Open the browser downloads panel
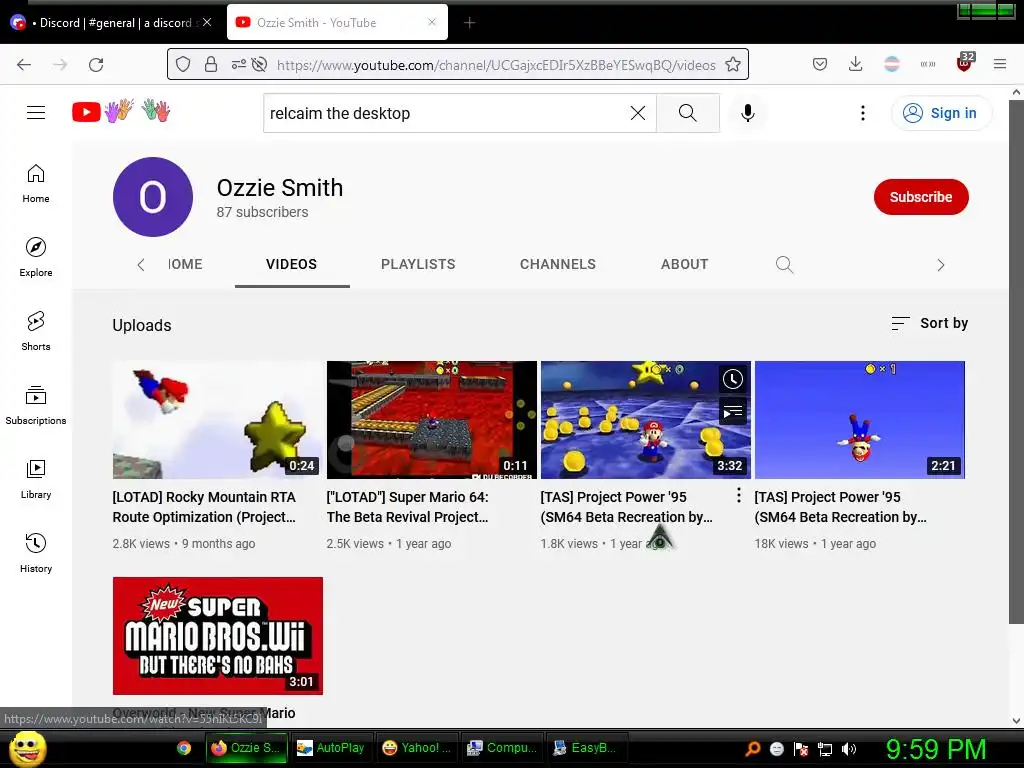Image resolution: width=1024 pixels, height=768 pixels. (856, 65)
